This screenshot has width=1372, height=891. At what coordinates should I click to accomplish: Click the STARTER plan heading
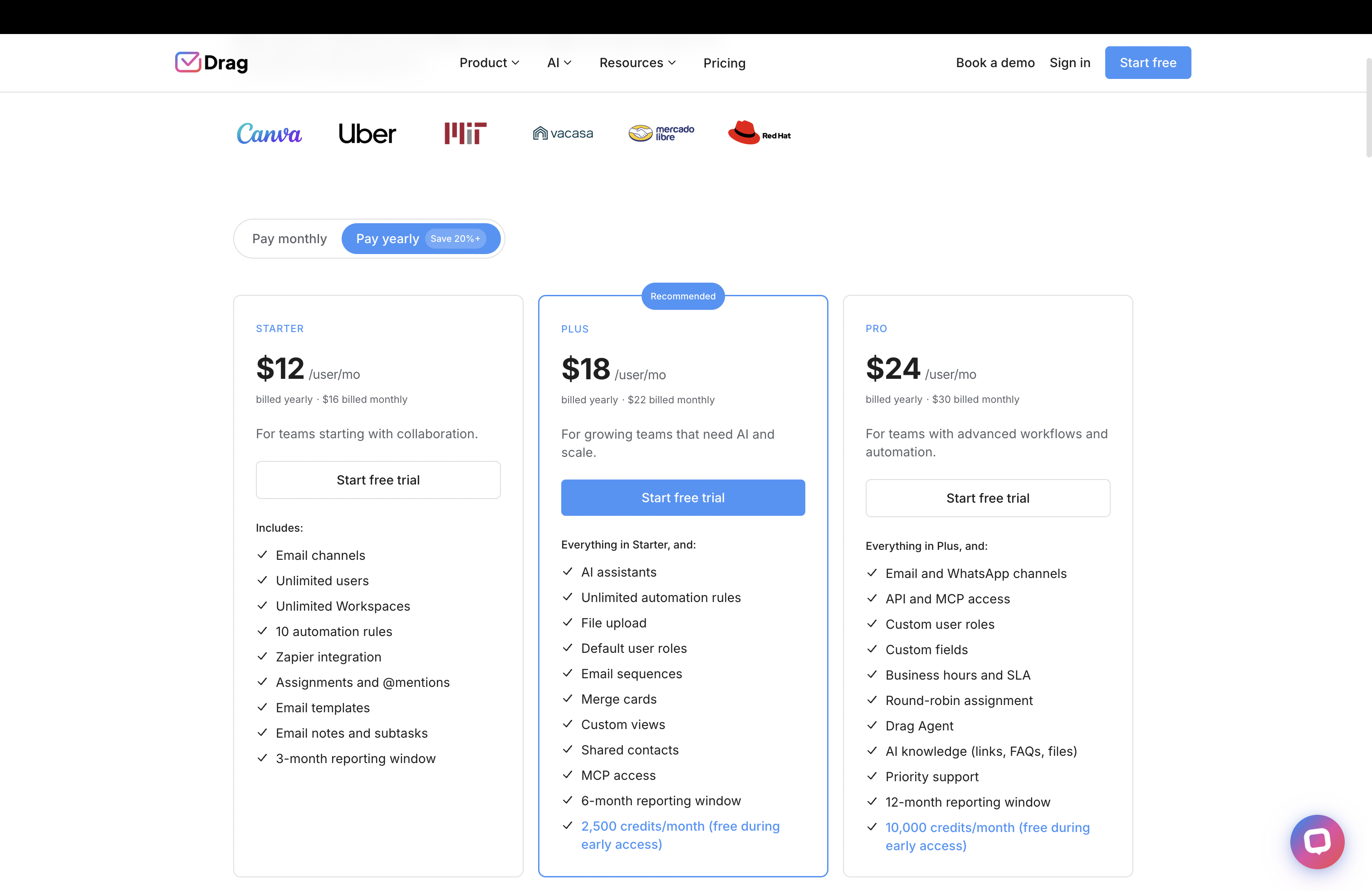pos(279,328)
